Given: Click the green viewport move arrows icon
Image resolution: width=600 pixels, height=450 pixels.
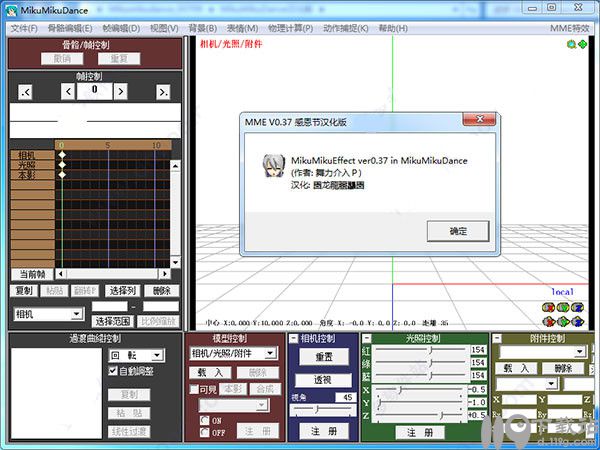Looking at the screenshot, I should [582, 44].
